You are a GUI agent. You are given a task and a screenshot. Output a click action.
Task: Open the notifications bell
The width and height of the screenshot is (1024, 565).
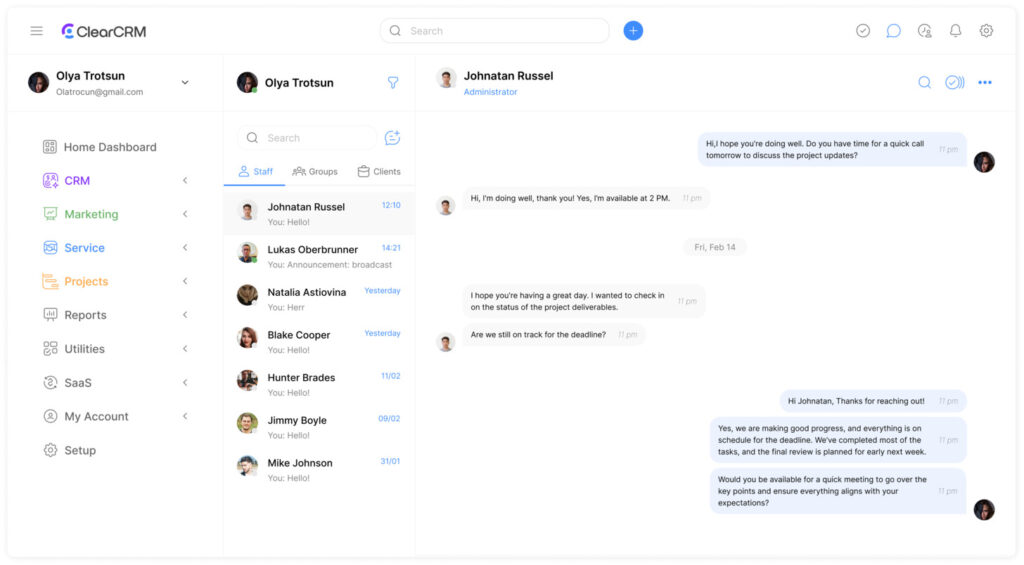tap(955, 31)
